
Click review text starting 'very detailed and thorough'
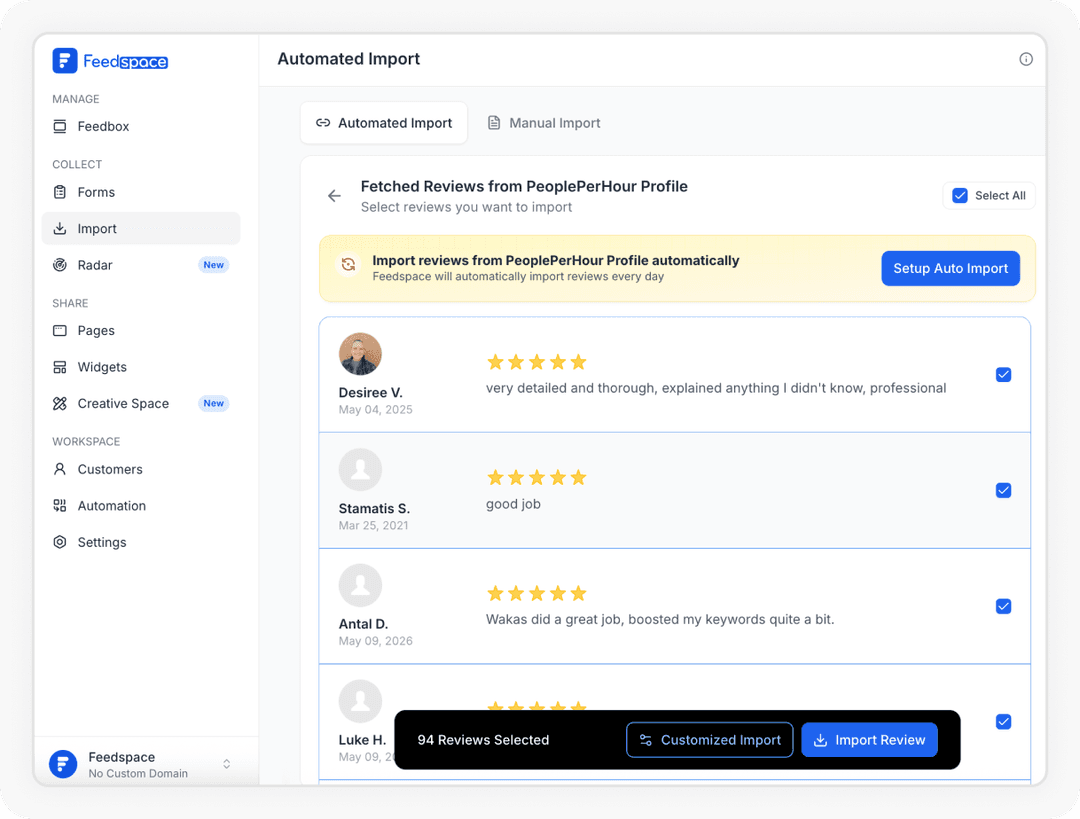click(716, 388)
